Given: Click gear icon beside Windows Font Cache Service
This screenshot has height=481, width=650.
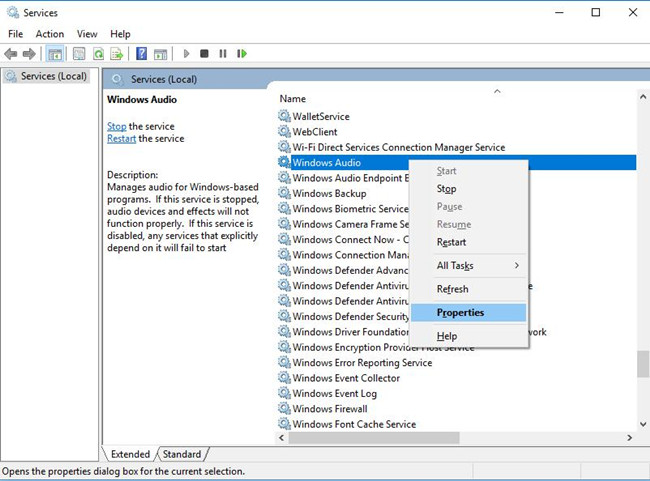Looking at the screenshot, I should pos(284,423).
